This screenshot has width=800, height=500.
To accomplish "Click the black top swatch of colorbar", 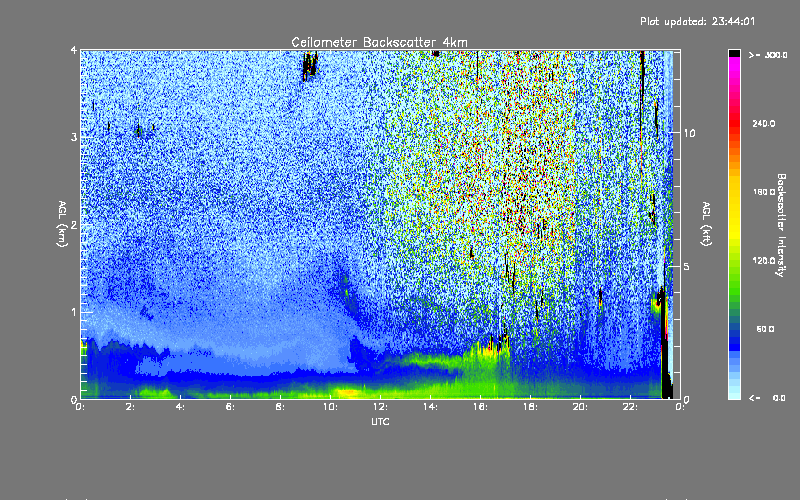I will (734, 53).
